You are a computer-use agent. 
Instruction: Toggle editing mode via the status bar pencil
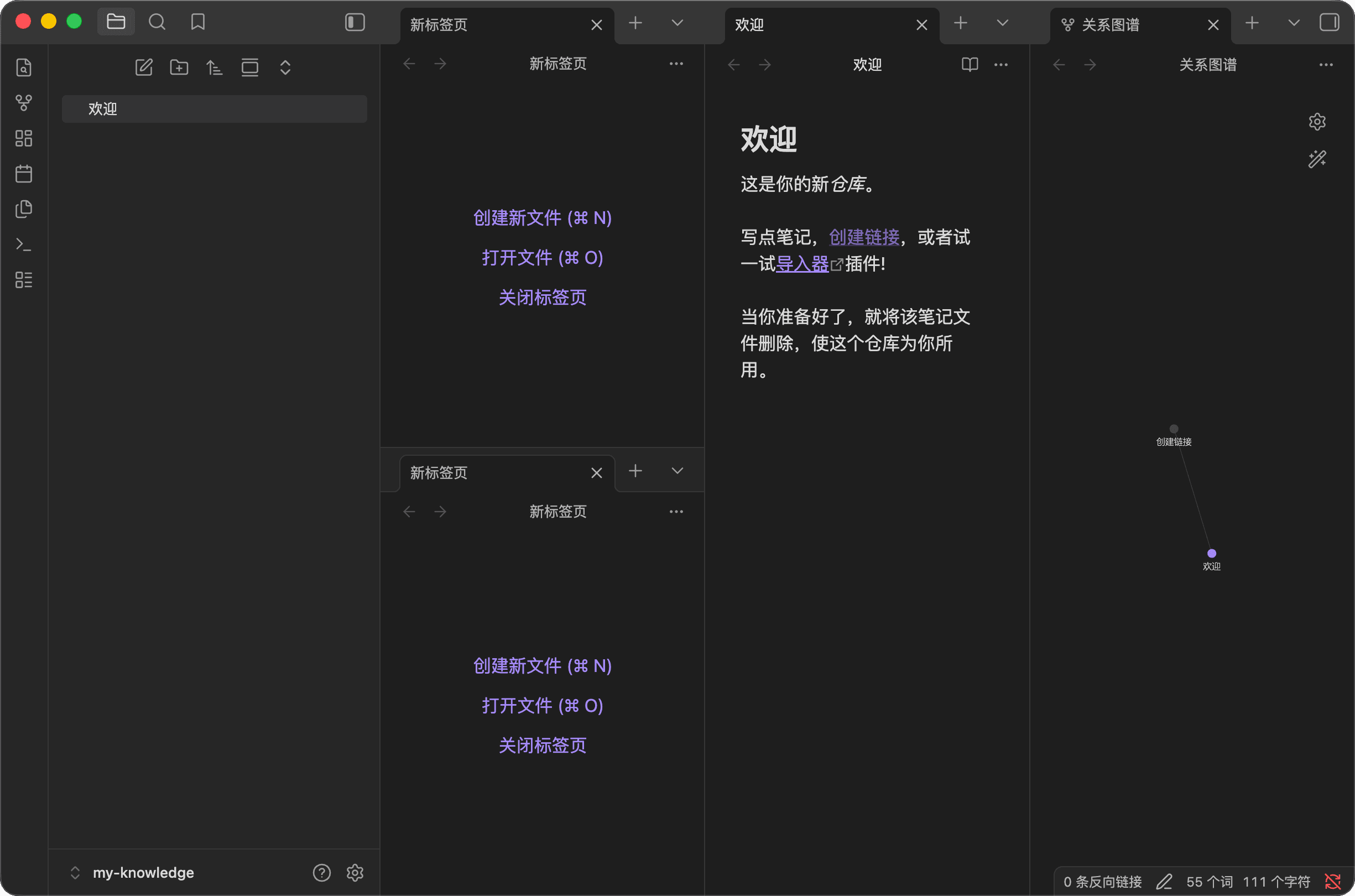coord(1165,881)
